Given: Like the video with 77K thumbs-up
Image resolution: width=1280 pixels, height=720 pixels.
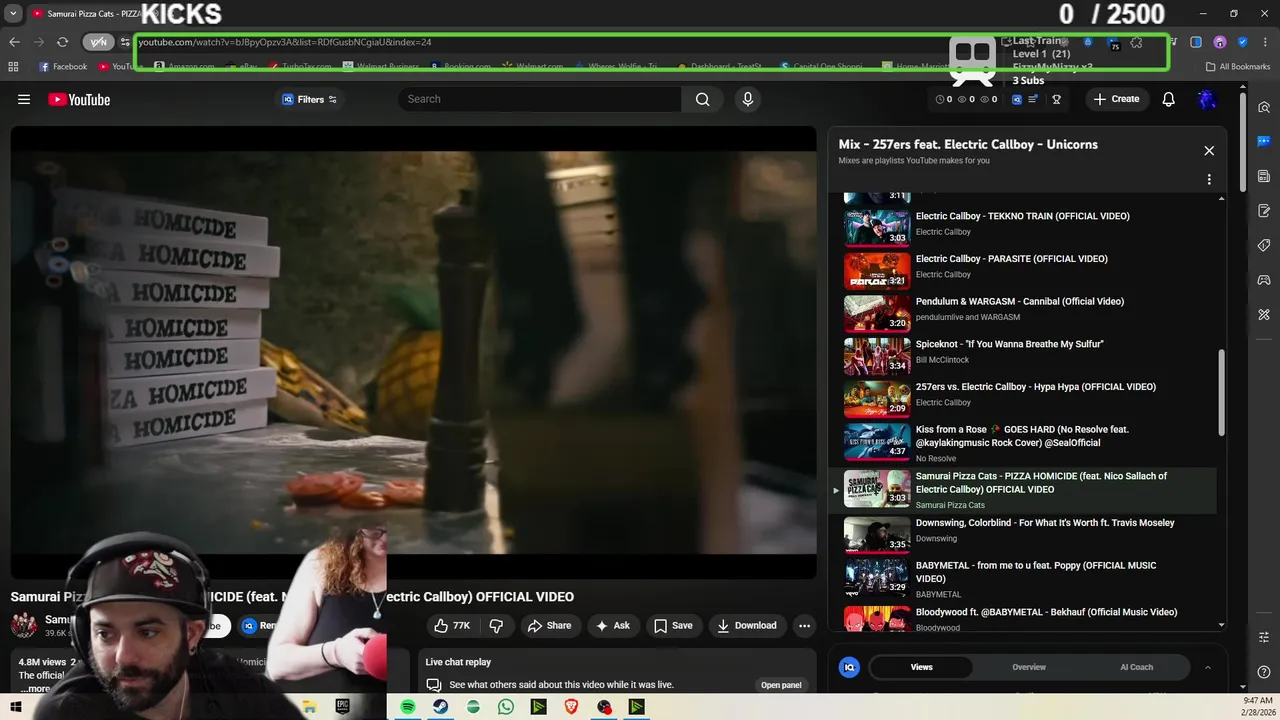Looking at the screenshot, I should click(x=452, y=626).
